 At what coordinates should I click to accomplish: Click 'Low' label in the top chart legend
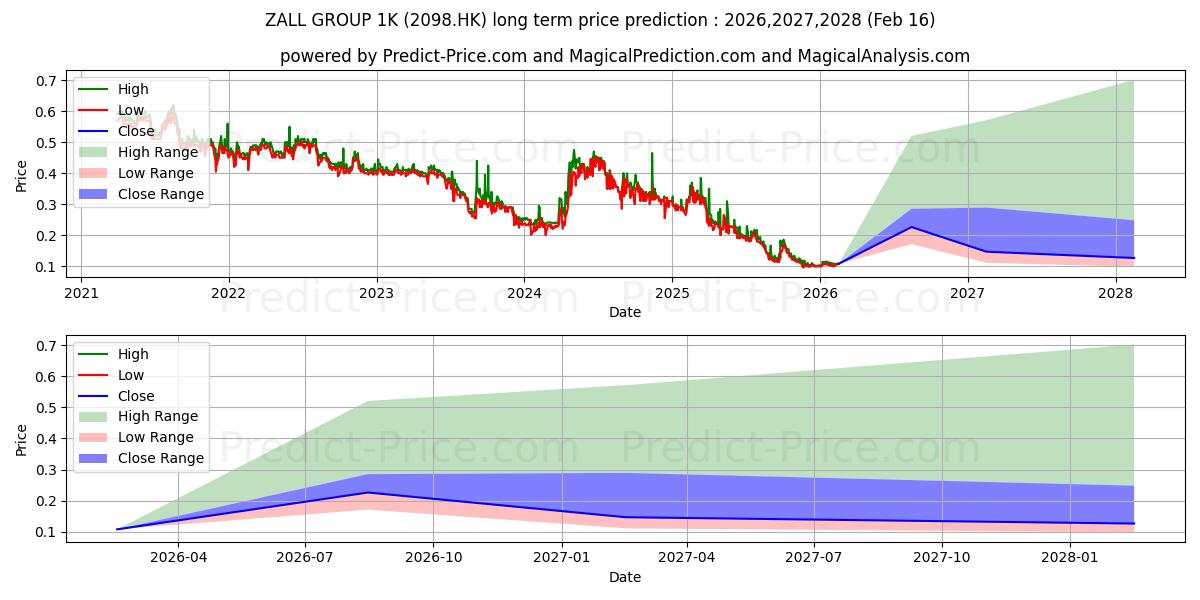pyautogui.click(x=131, y=110)
